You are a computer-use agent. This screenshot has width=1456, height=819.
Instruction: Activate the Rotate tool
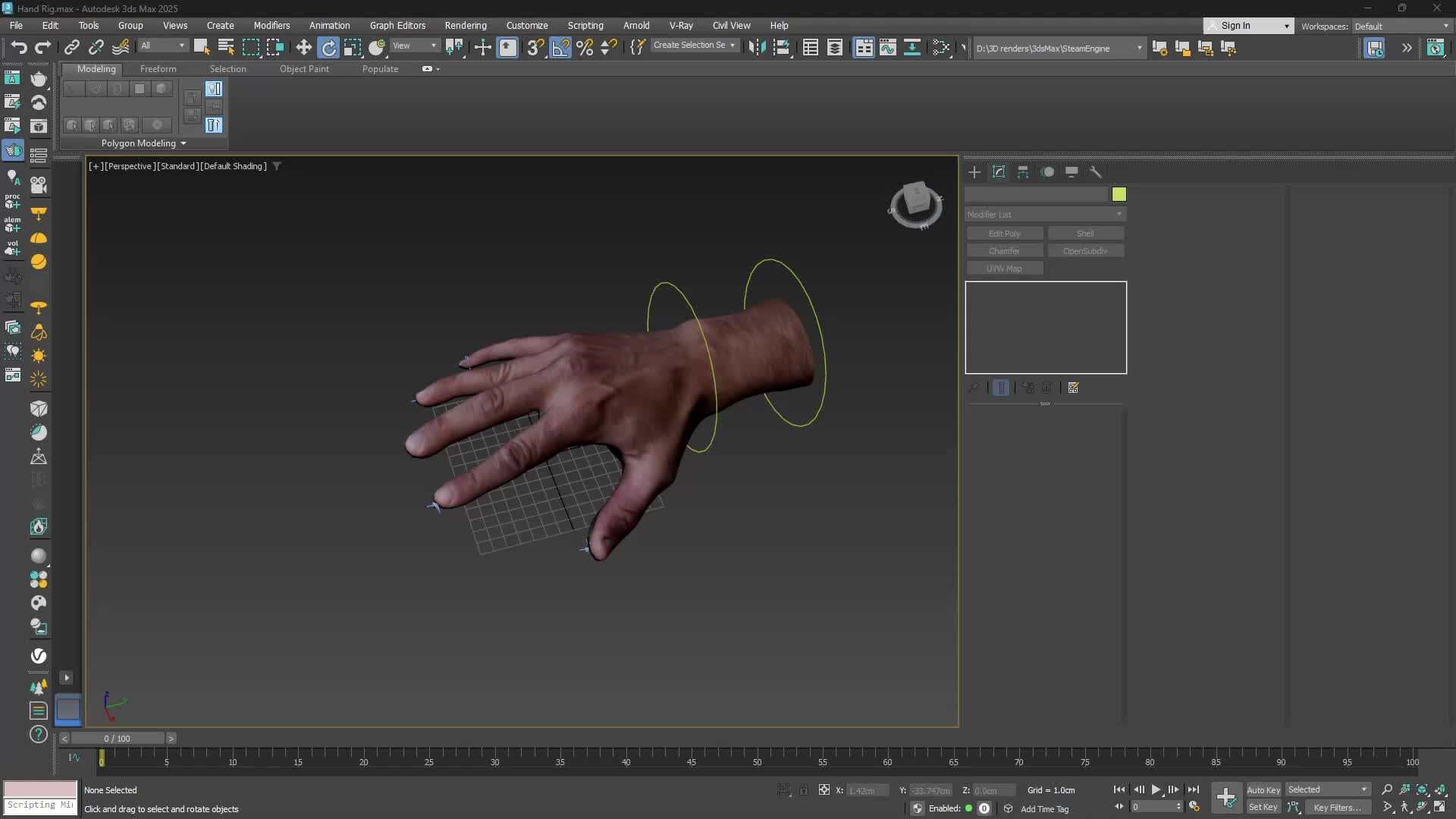pyautogui.click(x=328, y=47)
